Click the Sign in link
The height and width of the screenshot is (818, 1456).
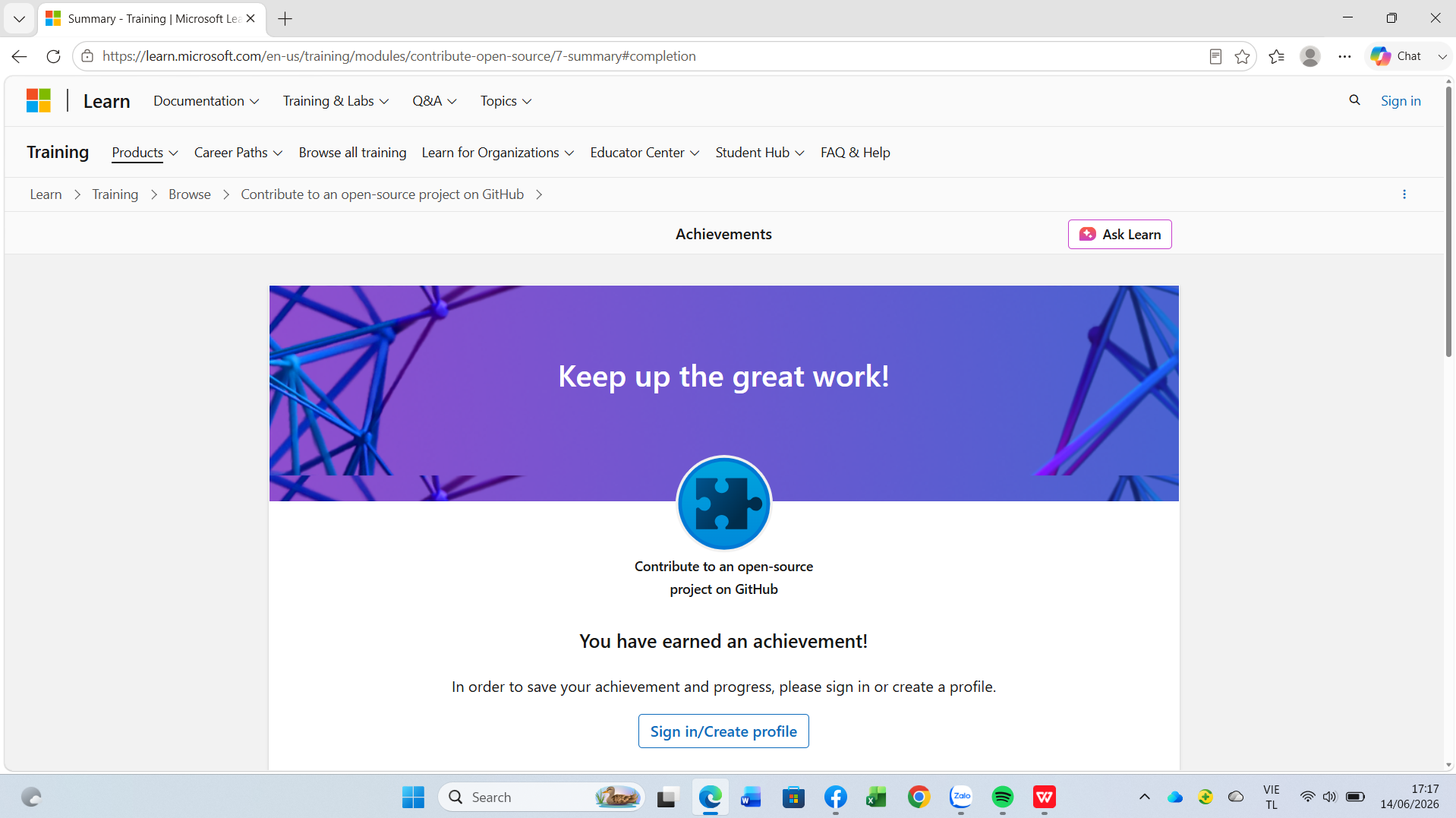point(1401,101)
